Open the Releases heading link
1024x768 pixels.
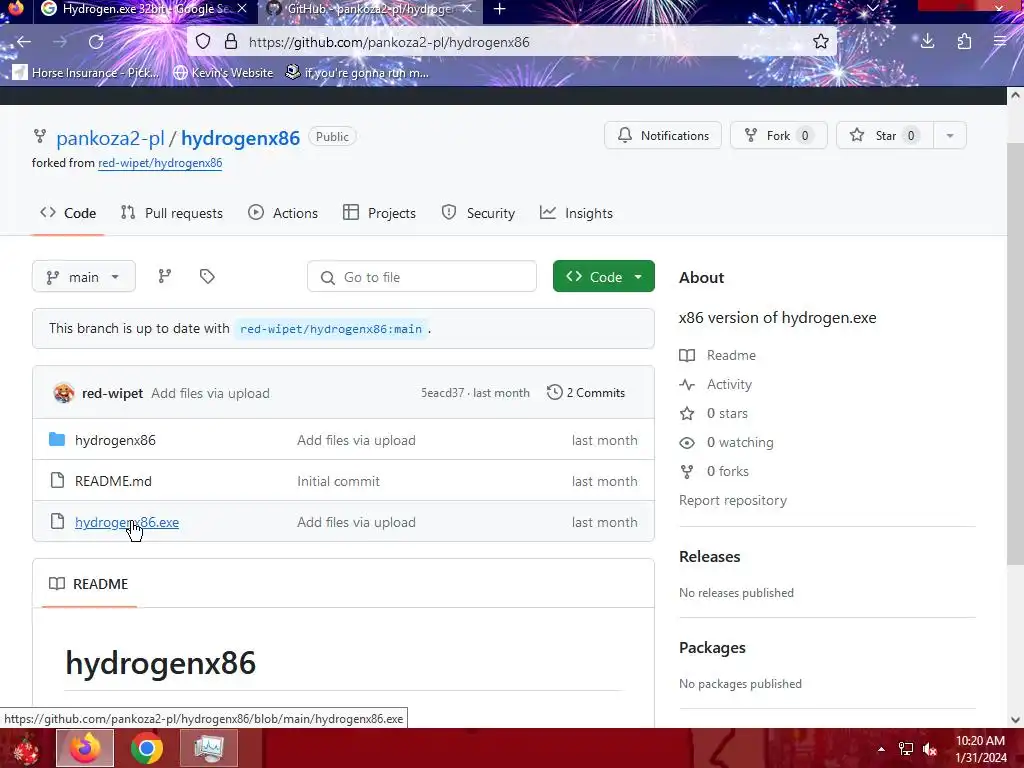coord(710,556)
